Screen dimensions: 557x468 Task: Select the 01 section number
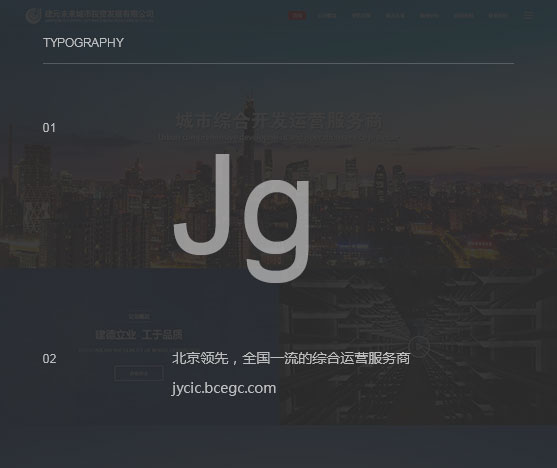tap(49, 128)
